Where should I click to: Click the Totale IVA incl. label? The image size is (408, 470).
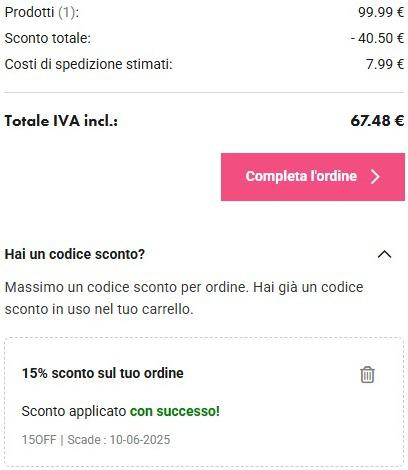61,121
